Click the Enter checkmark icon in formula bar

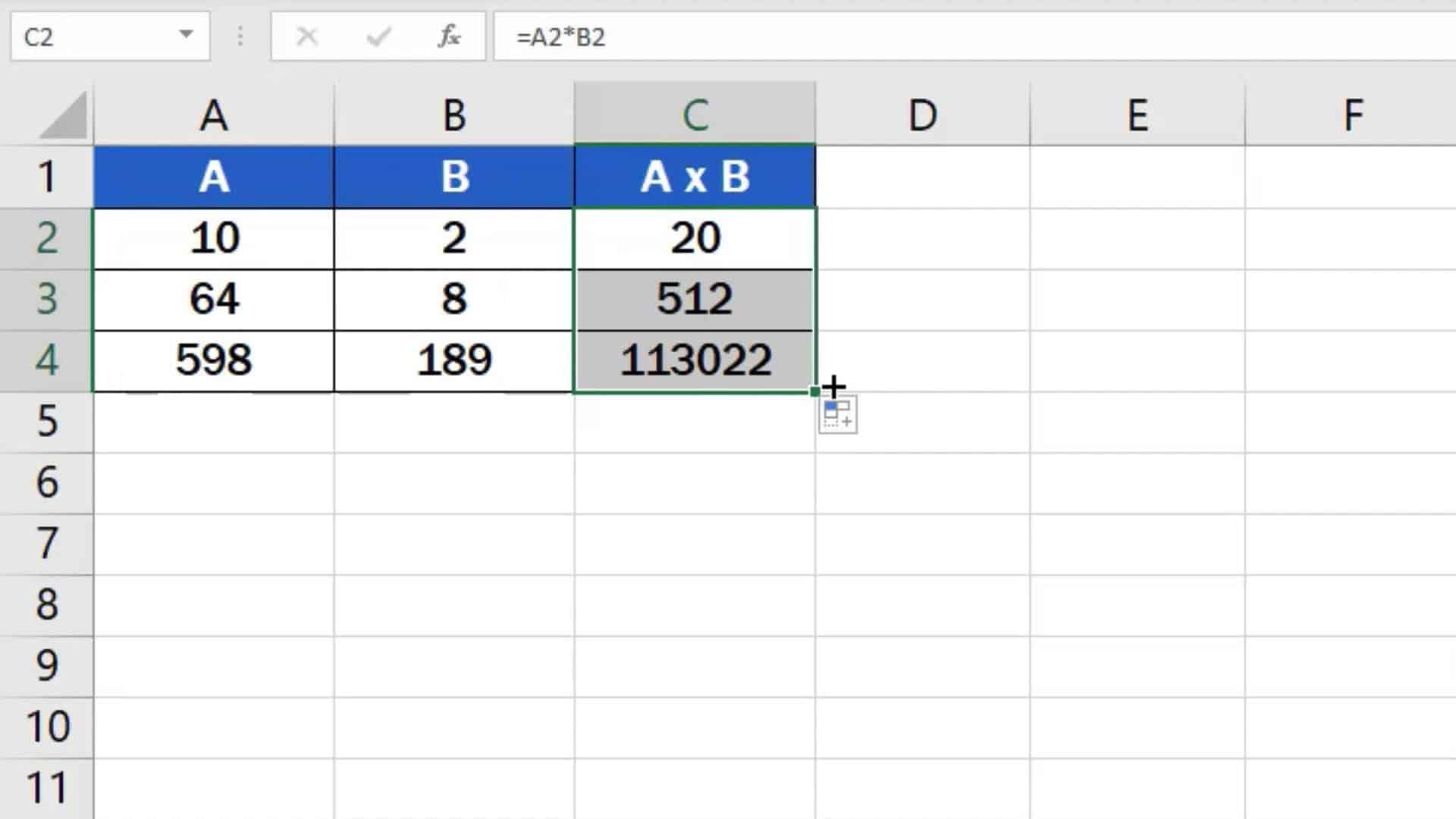(x=377, y=36)
